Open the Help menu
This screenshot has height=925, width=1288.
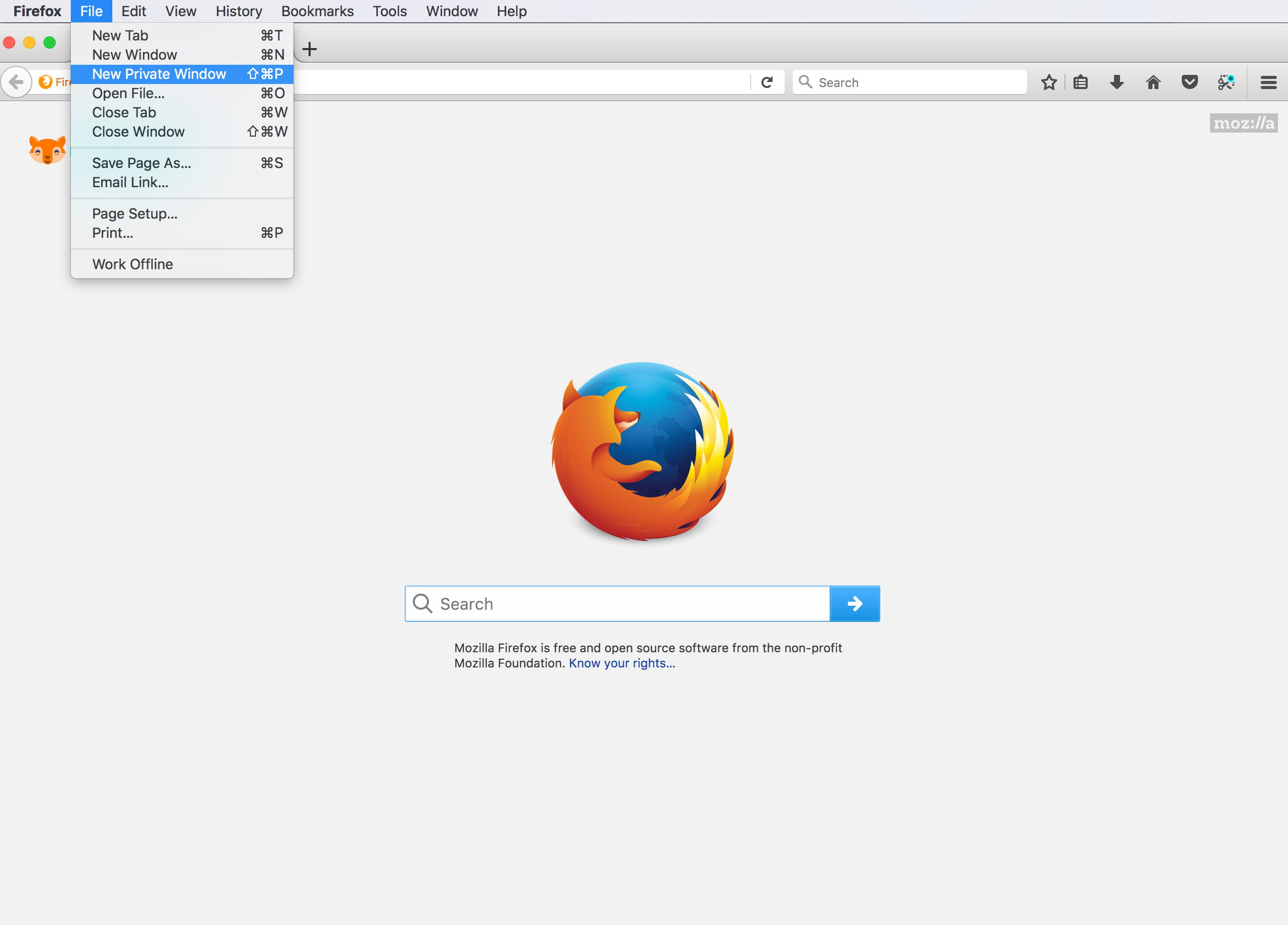coord(511,11)
